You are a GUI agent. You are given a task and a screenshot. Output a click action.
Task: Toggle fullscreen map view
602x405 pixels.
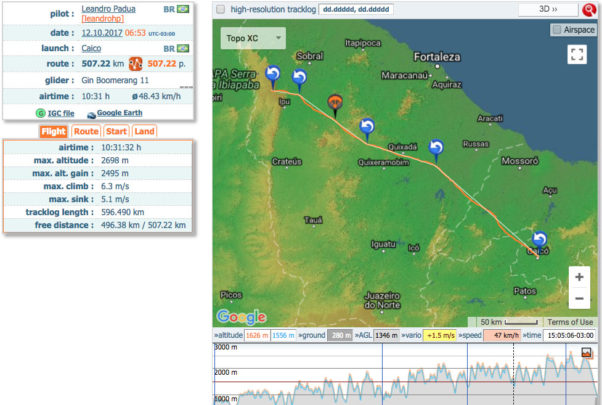tap(577, 54)
